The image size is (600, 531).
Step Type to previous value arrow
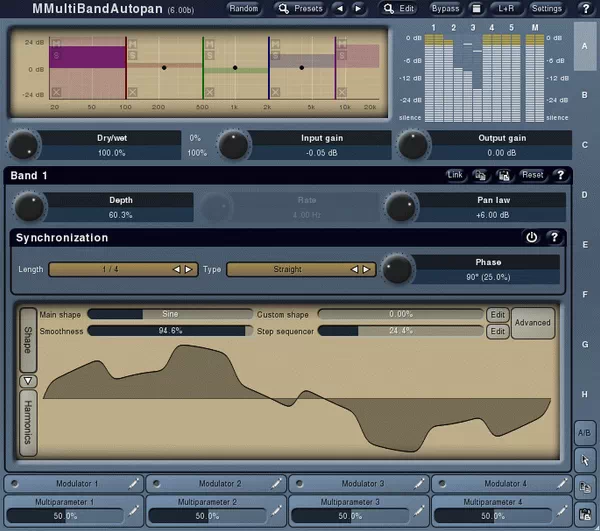coord(355,269)
